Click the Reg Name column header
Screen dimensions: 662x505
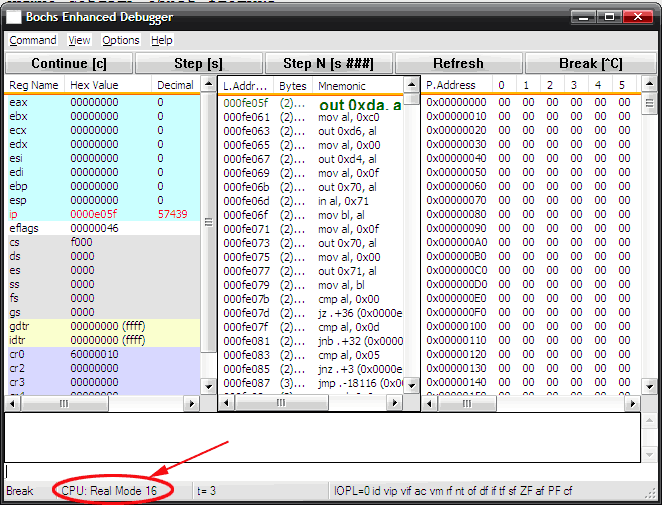pyautogui.click(x=34, y=86)
